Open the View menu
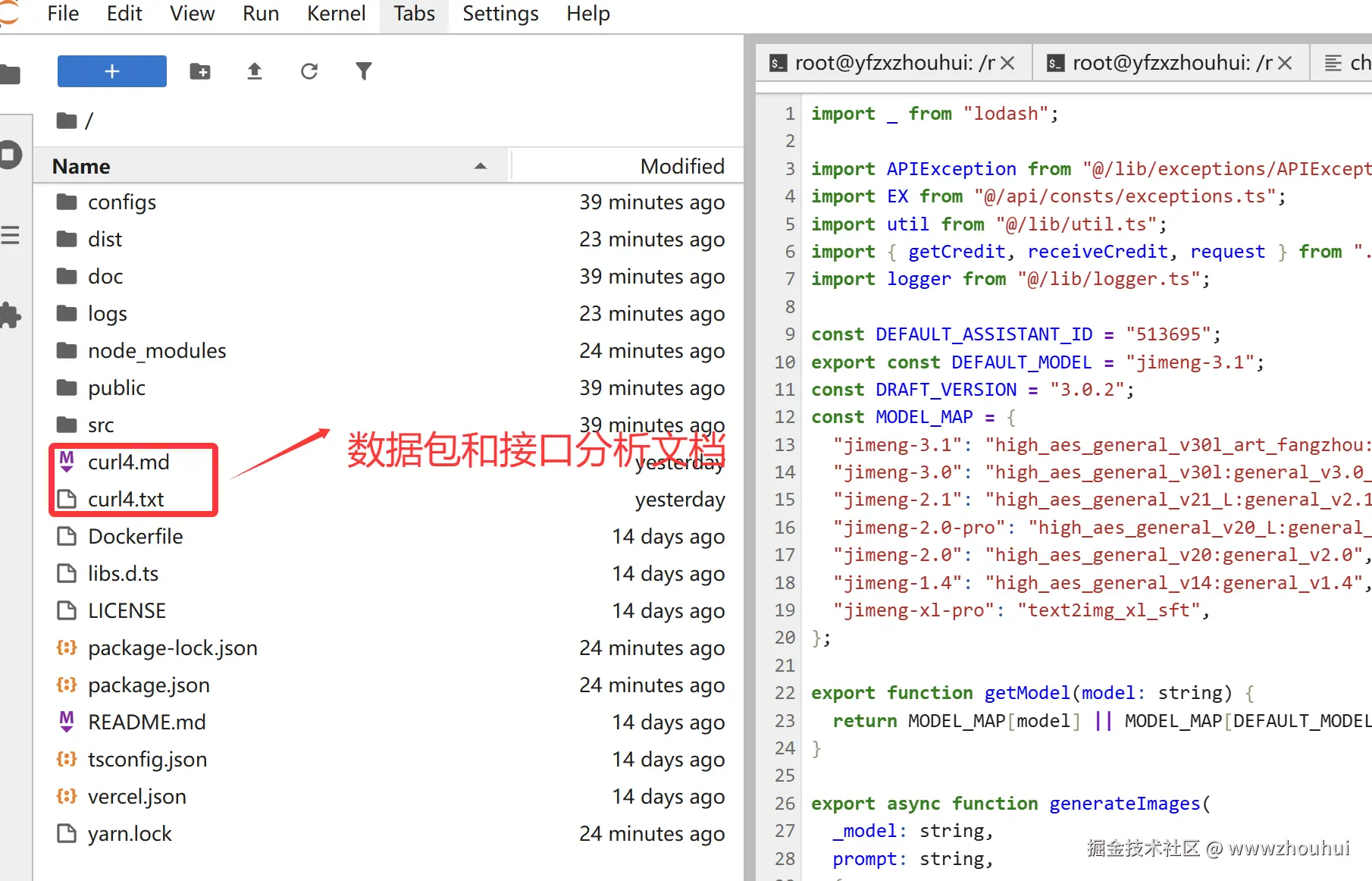1372x881 pixels. (192, 14)
